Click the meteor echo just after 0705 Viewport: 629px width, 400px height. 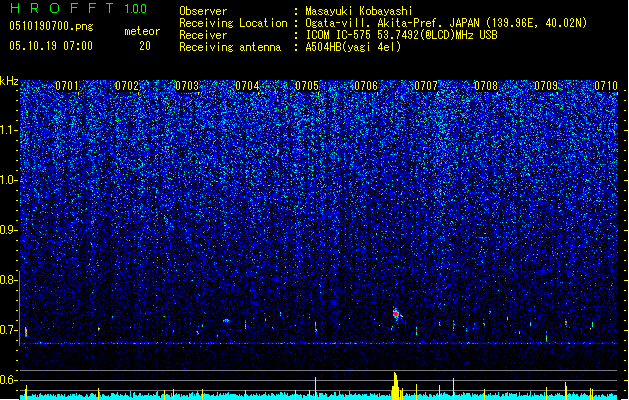tap(316, 327)
